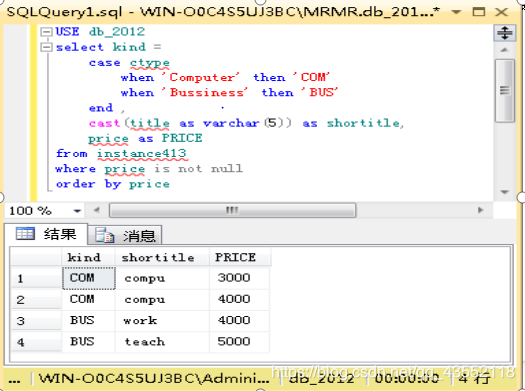525x391 pixels.
Task: Select result row header 1
Action: pos(36,279)
